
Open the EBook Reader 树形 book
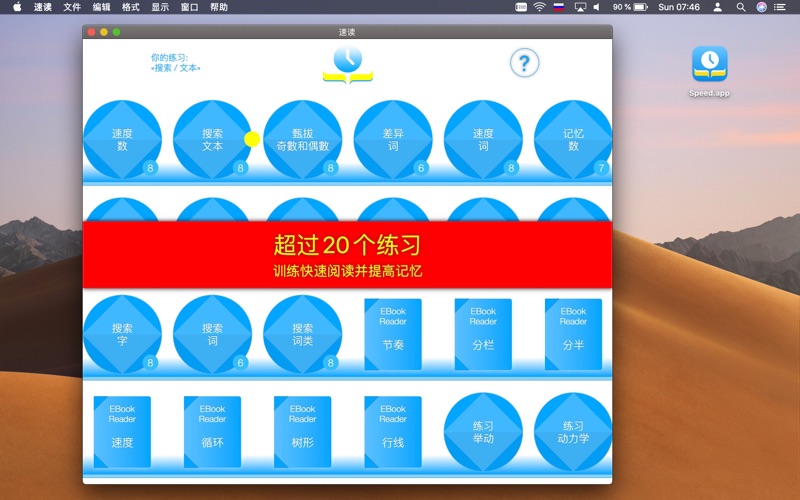303,432
